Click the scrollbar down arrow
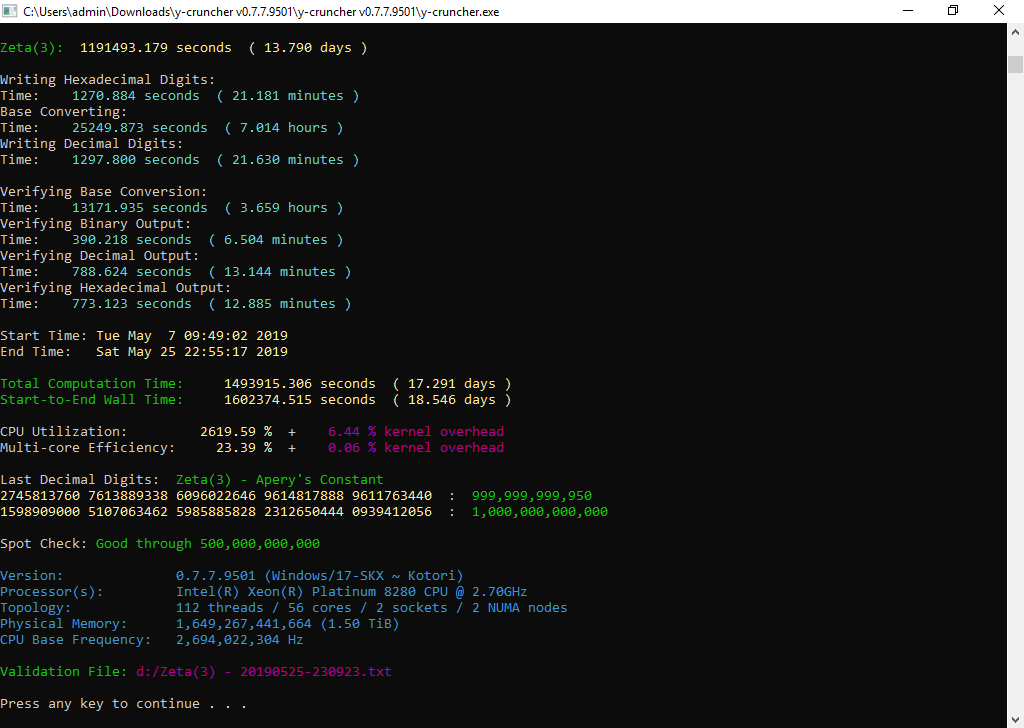1024x728 pixels. pyautogui.click(x=1015, y=718)
